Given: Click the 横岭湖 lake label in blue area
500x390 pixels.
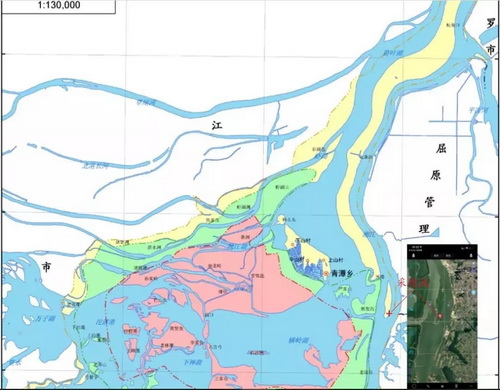Looking at the screenshot, I should coord(299,341).
